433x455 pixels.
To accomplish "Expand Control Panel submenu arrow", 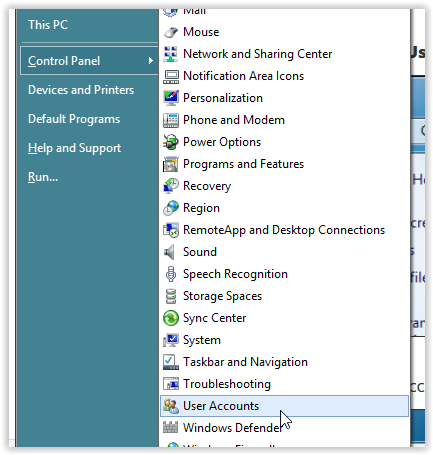I will point(151,61).
